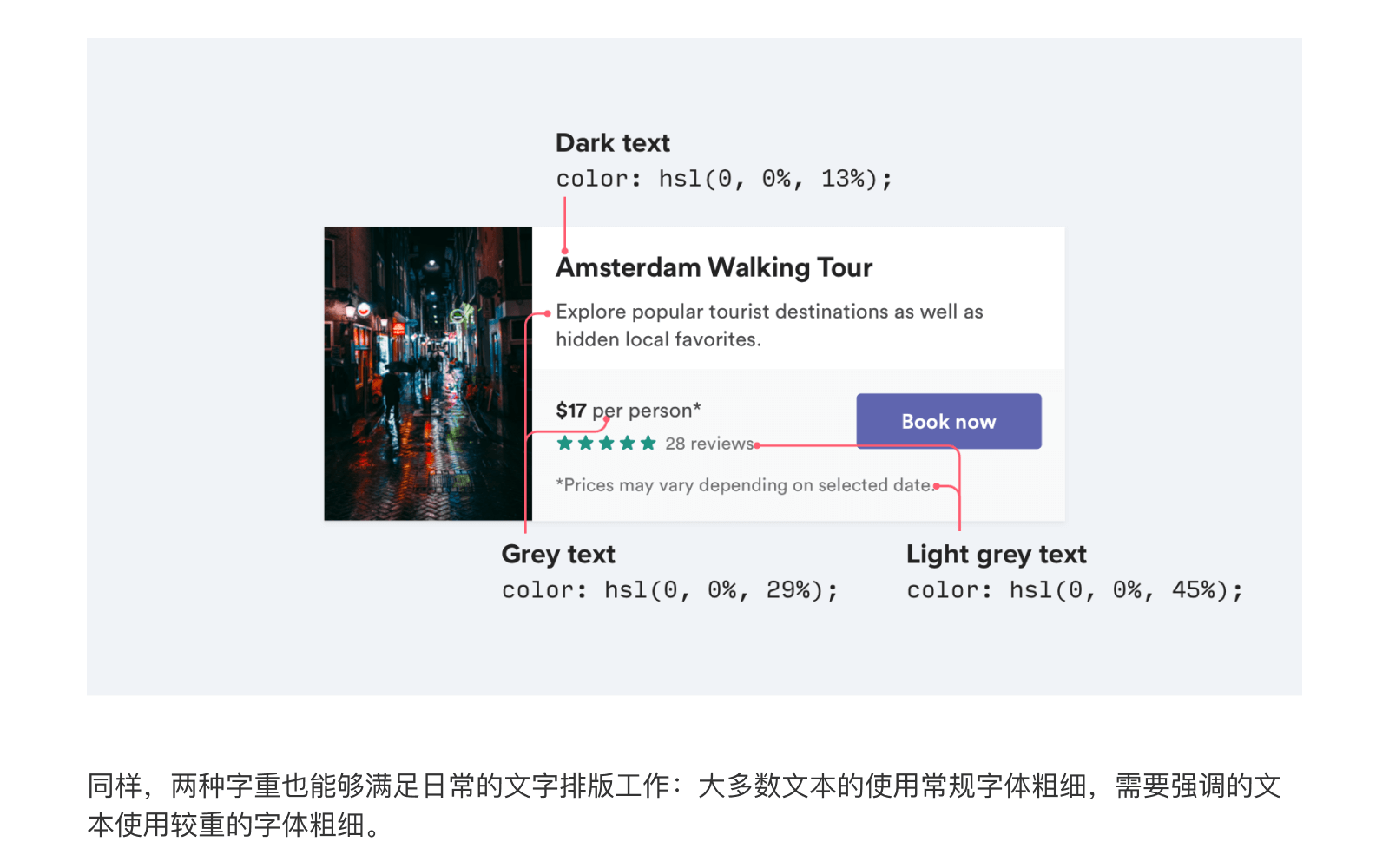The height and width of the screenshot is (868, 1389).
Task: Select the third green rating star
Action: pyautogui.click(x=607, y=444)
